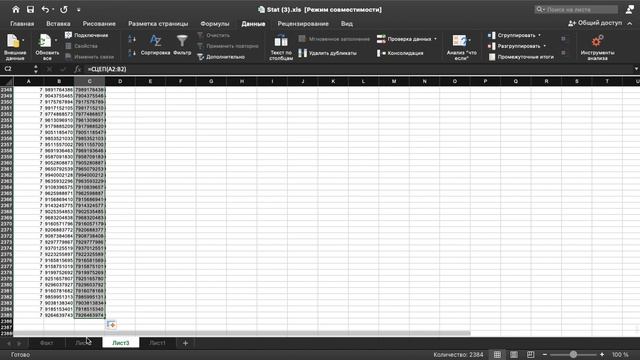
Task: Save the workbook with the floppy icon
Action: (x=30, y=9)
